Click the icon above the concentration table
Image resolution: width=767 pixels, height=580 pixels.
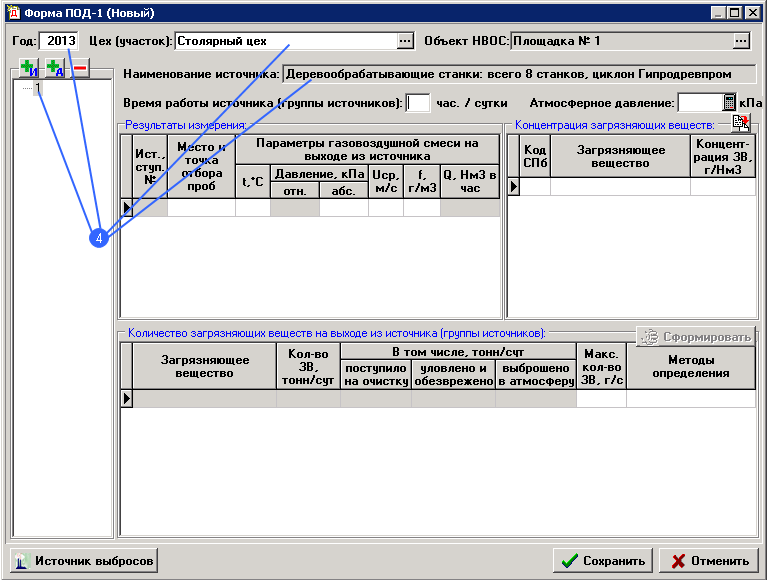(x=741, y=123)
